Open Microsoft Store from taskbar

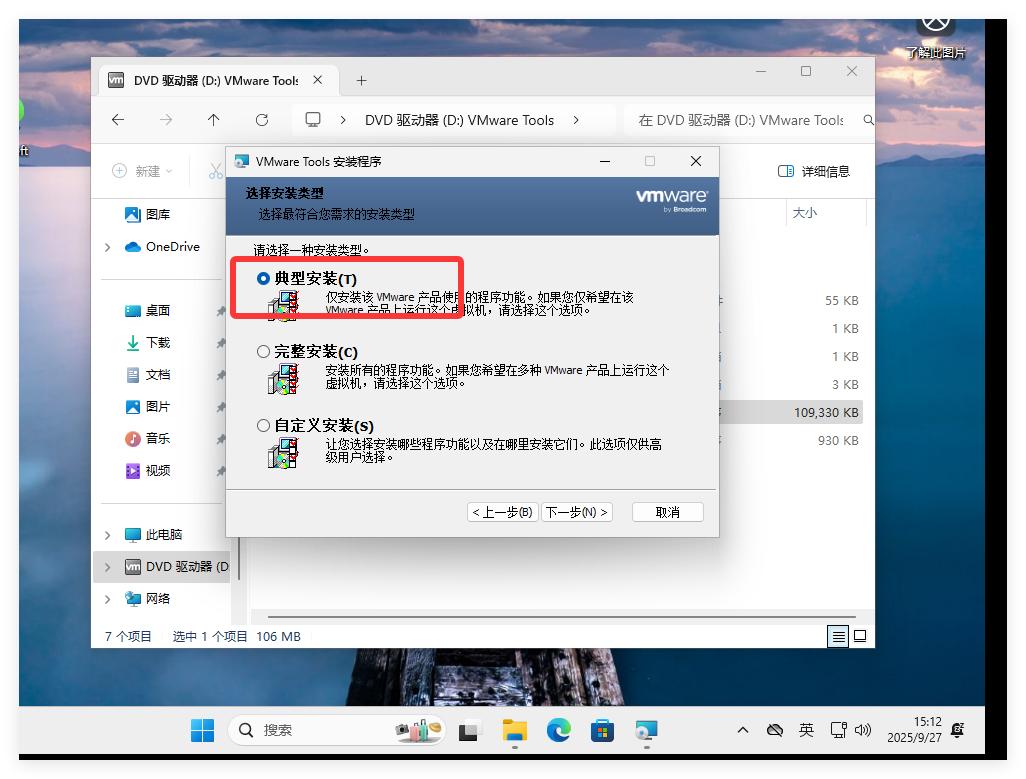point(601,732)
